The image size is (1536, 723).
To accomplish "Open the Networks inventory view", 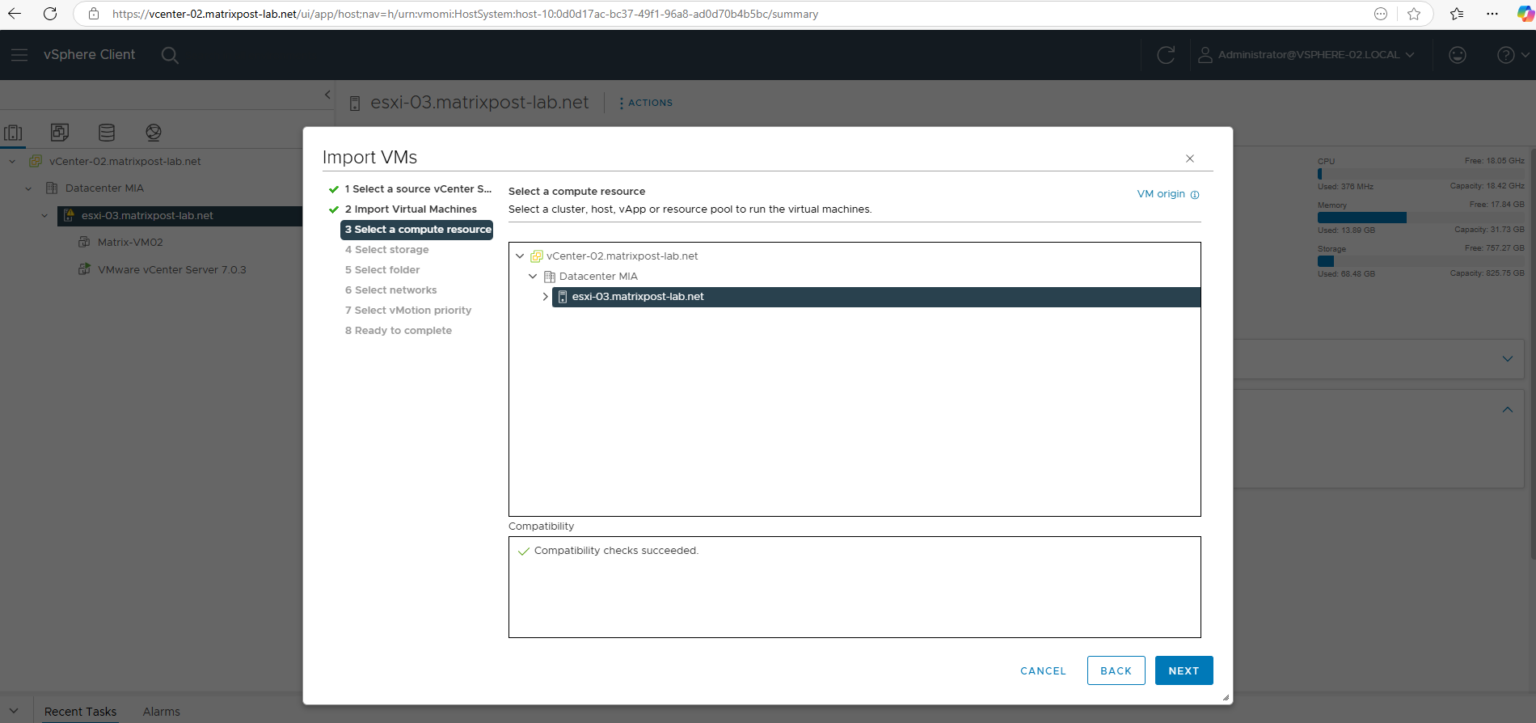I will (x=152, y=131).
